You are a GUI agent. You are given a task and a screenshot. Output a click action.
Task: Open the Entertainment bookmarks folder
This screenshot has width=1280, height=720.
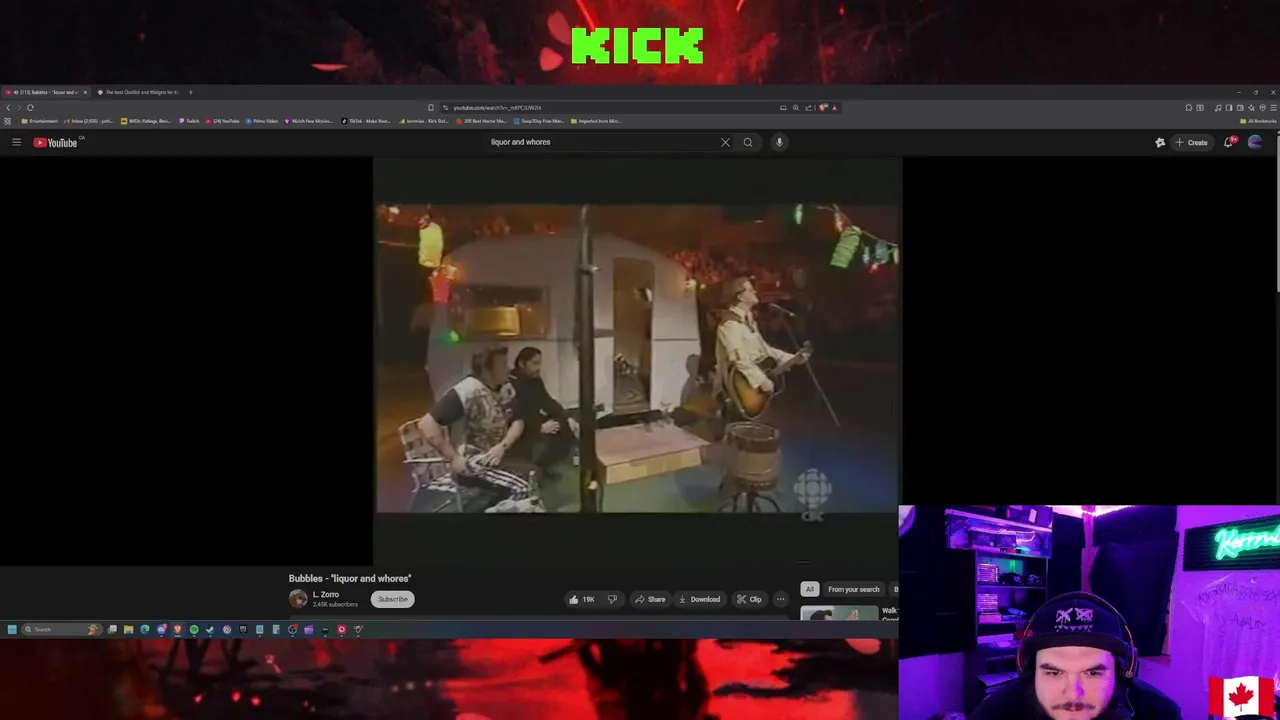point(40,121)
